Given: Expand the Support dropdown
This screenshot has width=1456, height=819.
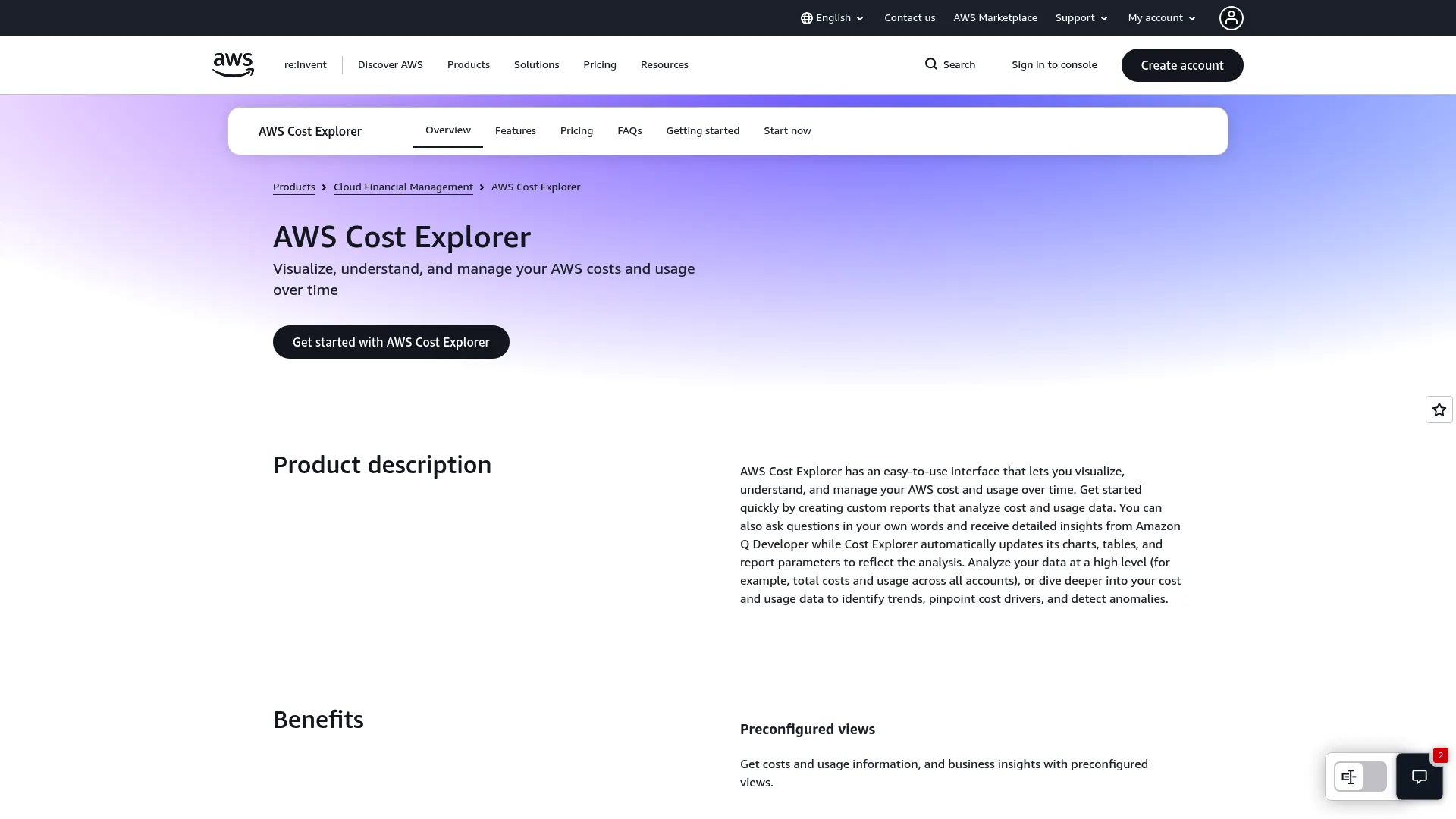Looking at the screenshot, I should [1081, 18].
